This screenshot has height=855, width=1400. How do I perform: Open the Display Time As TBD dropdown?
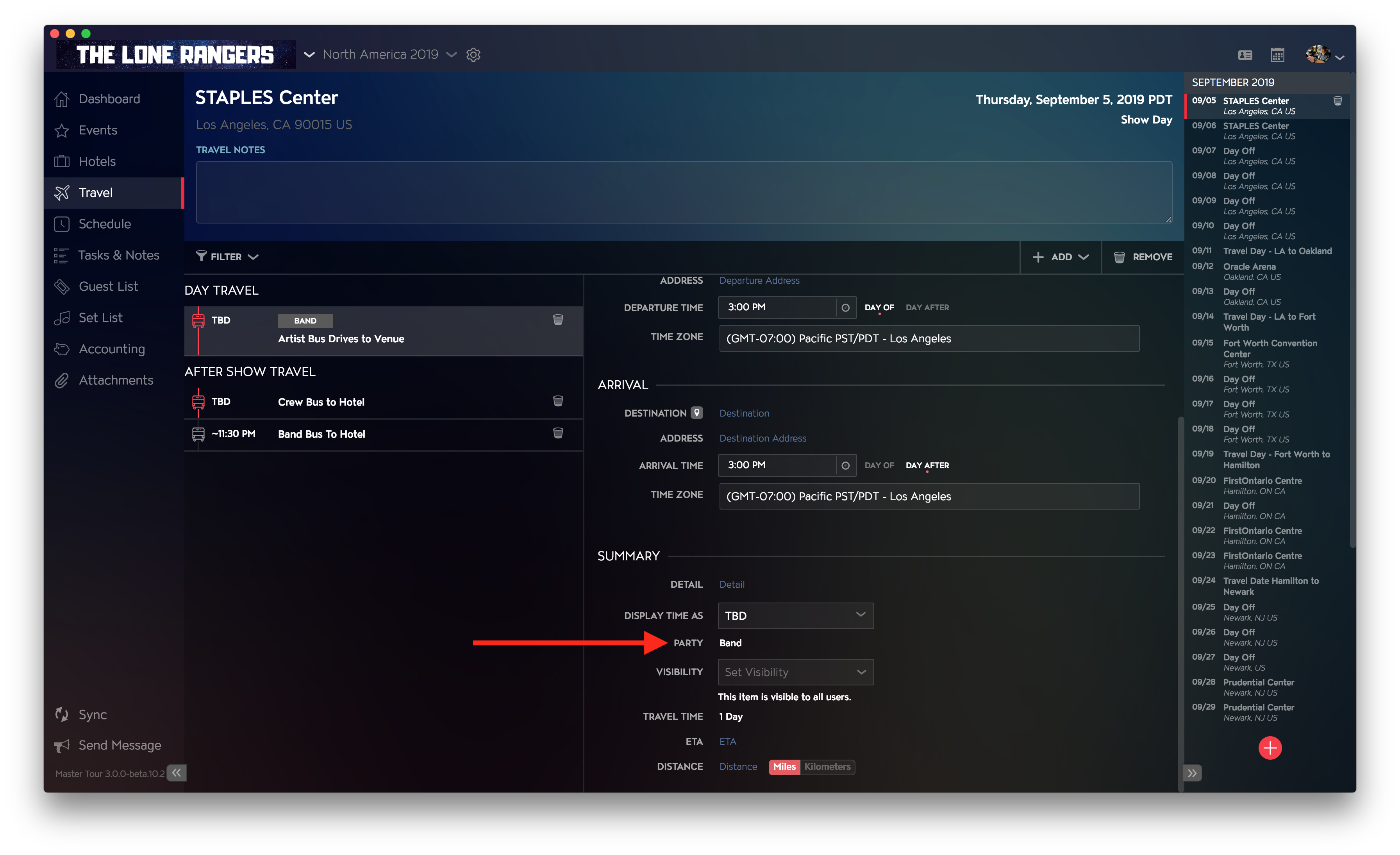pyautogui.click(x=795, y=616)
